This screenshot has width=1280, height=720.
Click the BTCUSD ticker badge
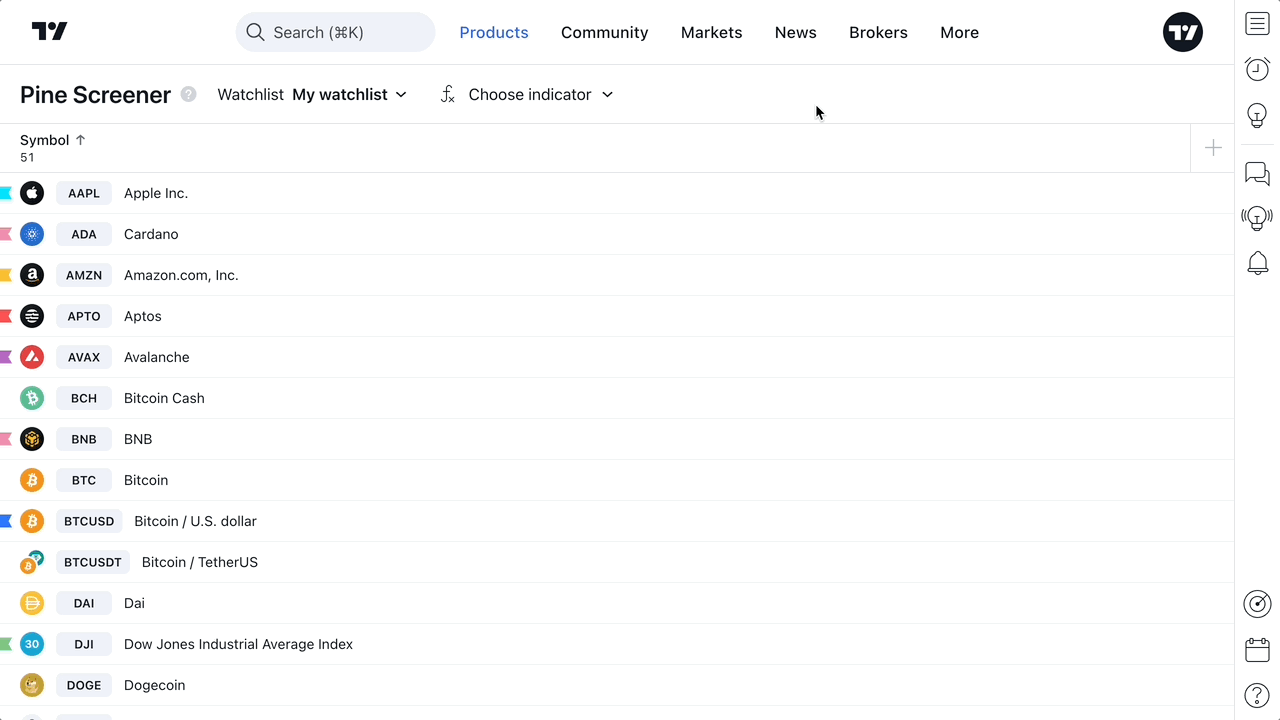[x=89, y=521]
